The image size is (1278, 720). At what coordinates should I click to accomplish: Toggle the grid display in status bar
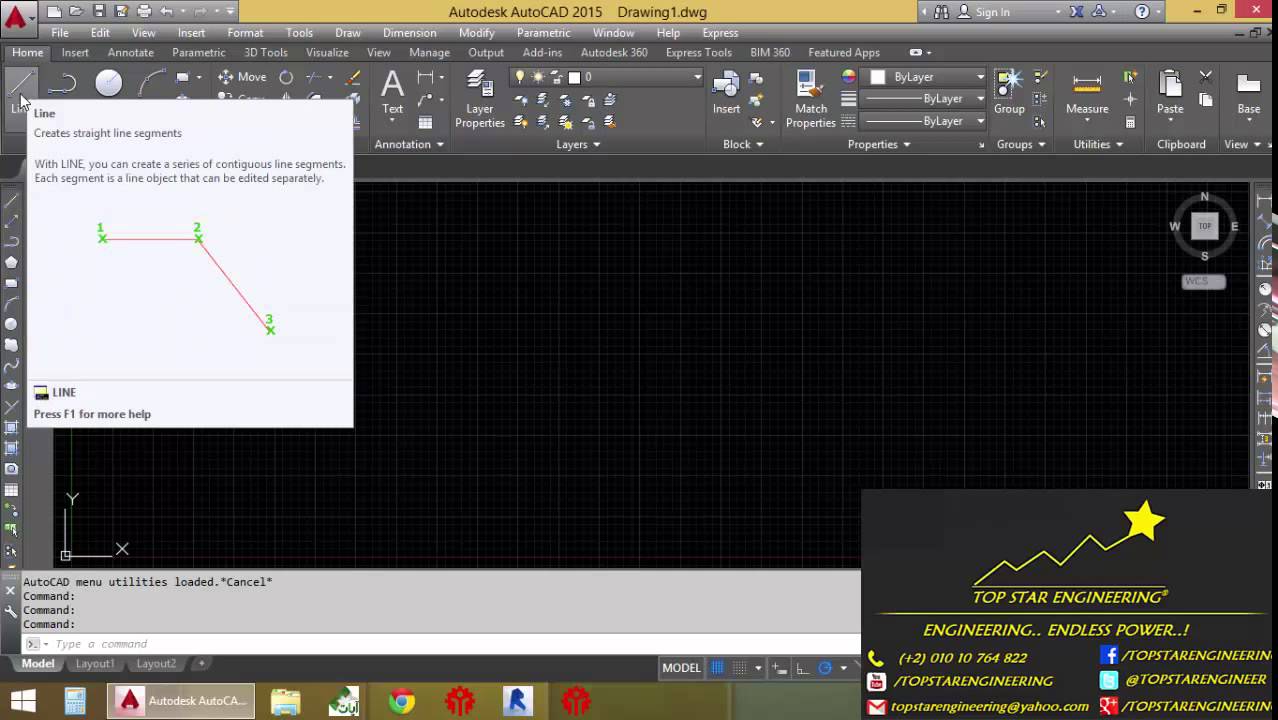[717, 668]
